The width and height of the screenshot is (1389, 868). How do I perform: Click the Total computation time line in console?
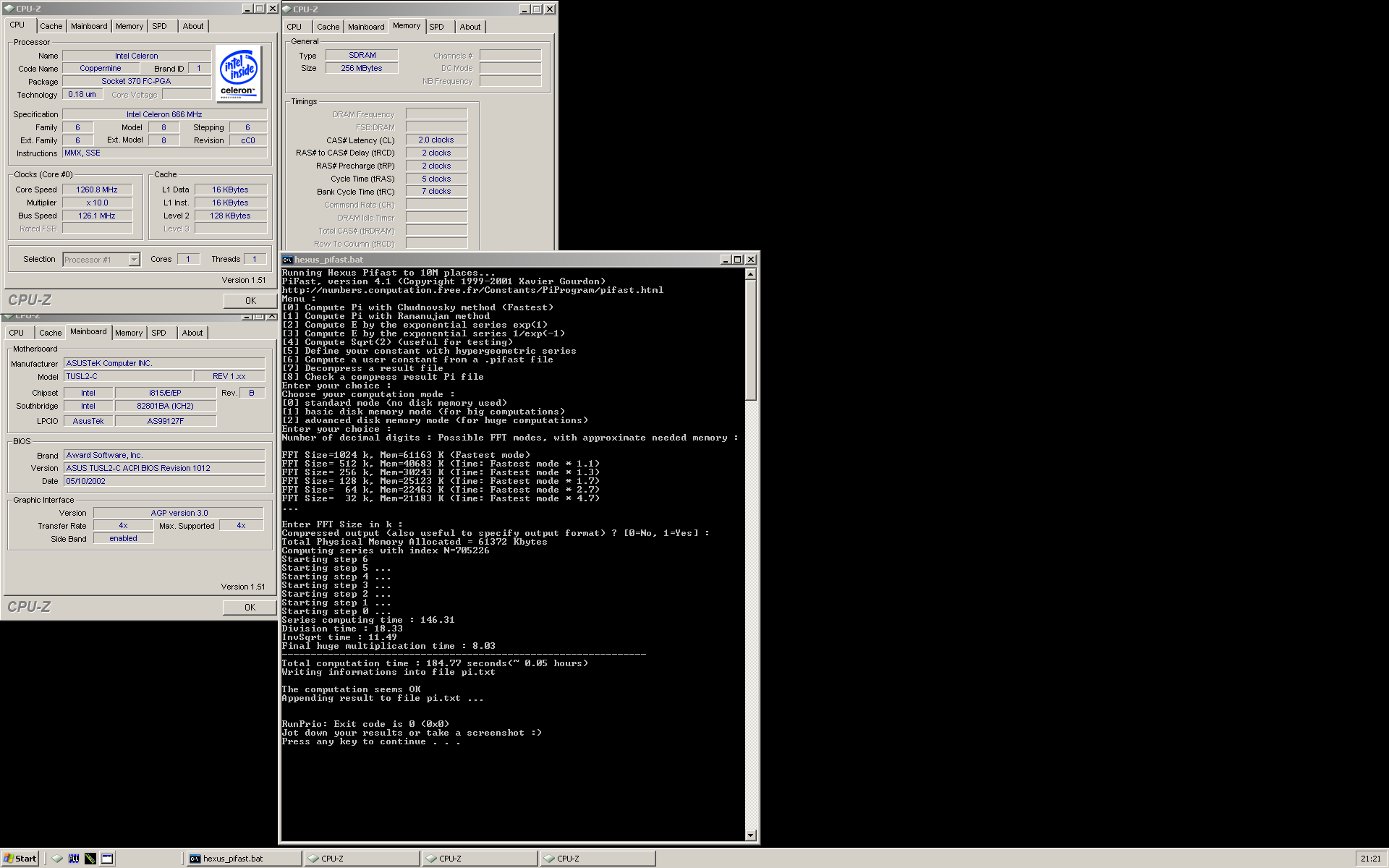(435, 663)
